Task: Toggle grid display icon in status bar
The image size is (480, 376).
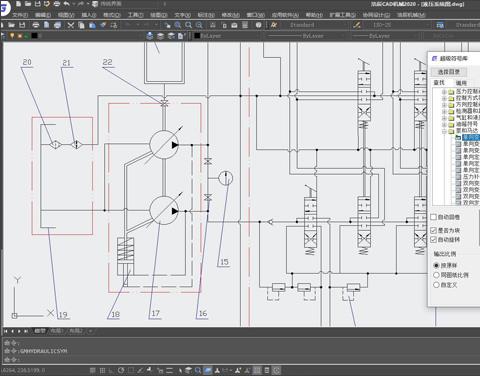Action: [x=102, y=370]
